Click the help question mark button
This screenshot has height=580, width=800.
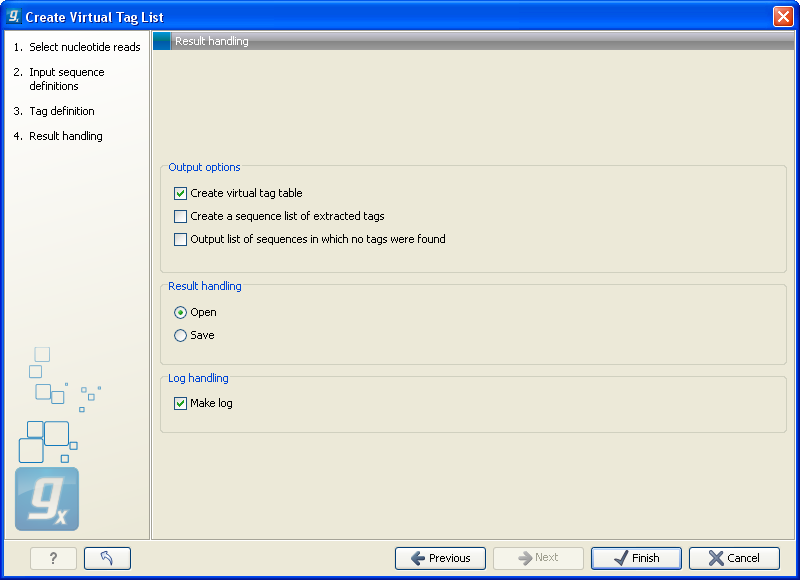[x=53, y=558]
